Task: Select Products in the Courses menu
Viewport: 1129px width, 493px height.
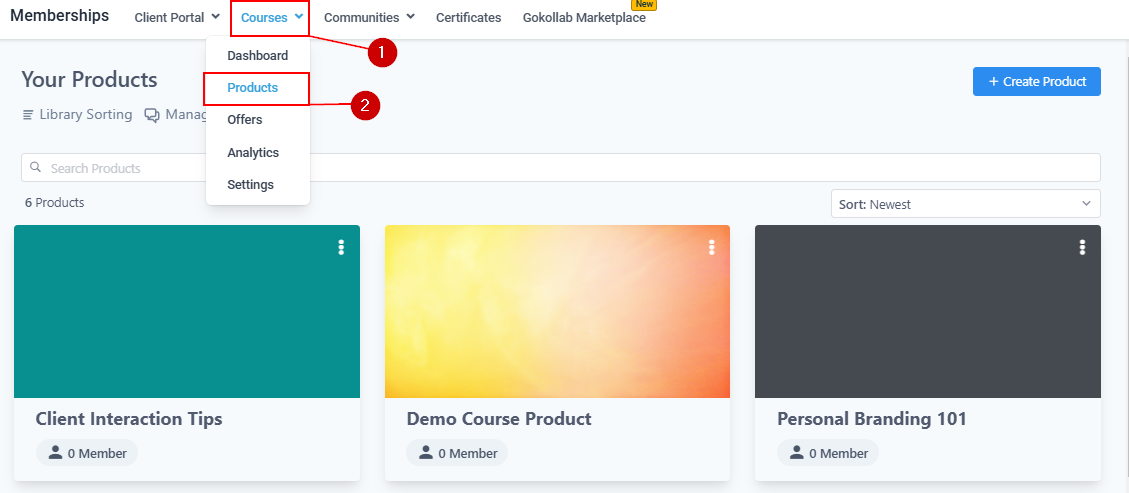Action: 253,88
